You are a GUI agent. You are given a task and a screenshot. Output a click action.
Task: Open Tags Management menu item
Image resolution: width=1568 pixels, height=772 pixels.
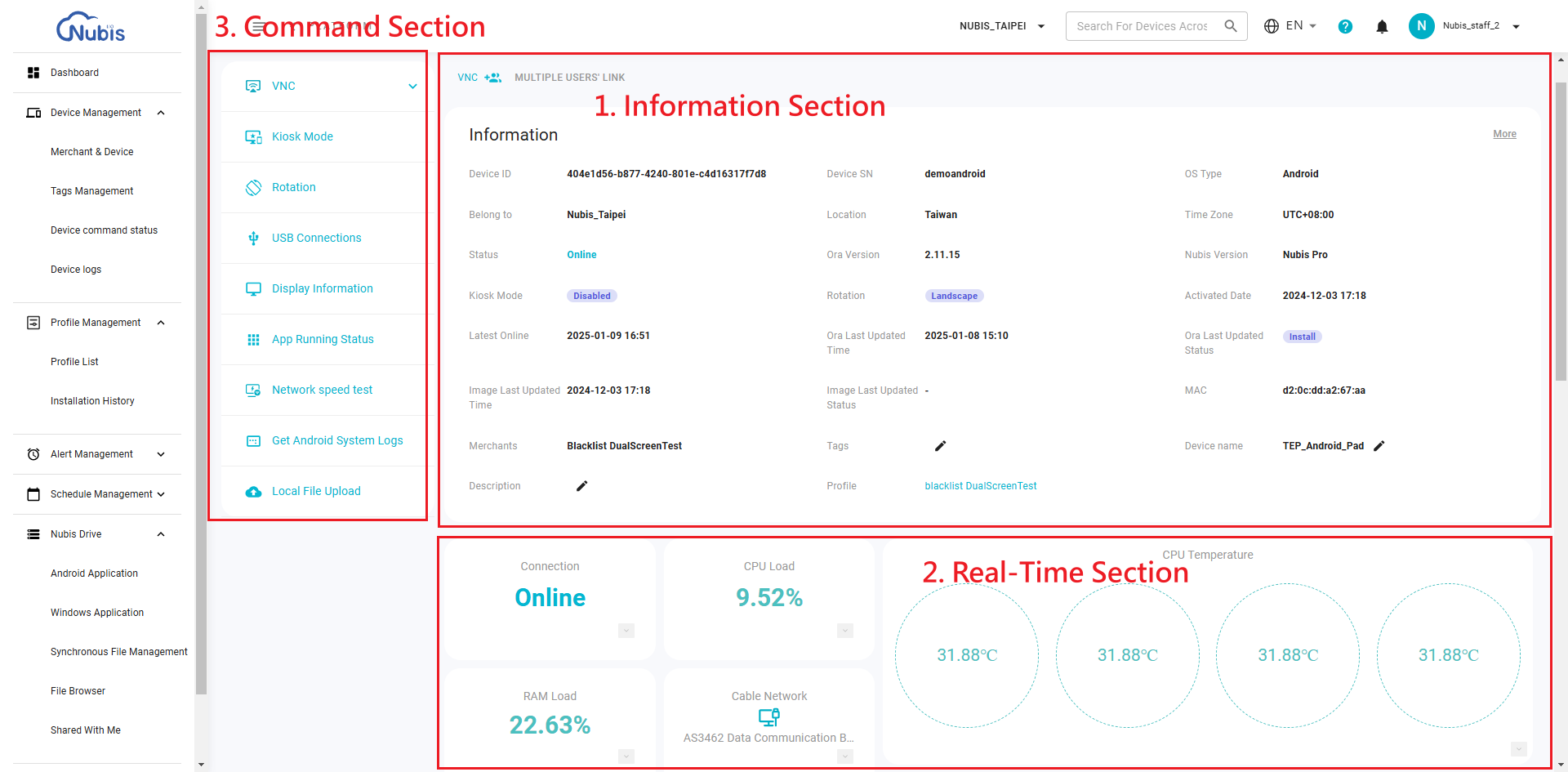[91, 191]
